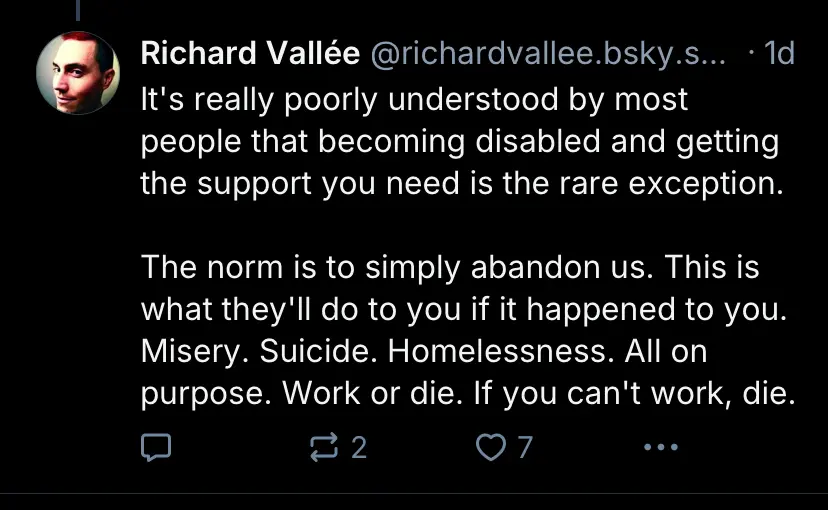
Task: Like the post with the heart icon
Action: click(x=491, y=447)
